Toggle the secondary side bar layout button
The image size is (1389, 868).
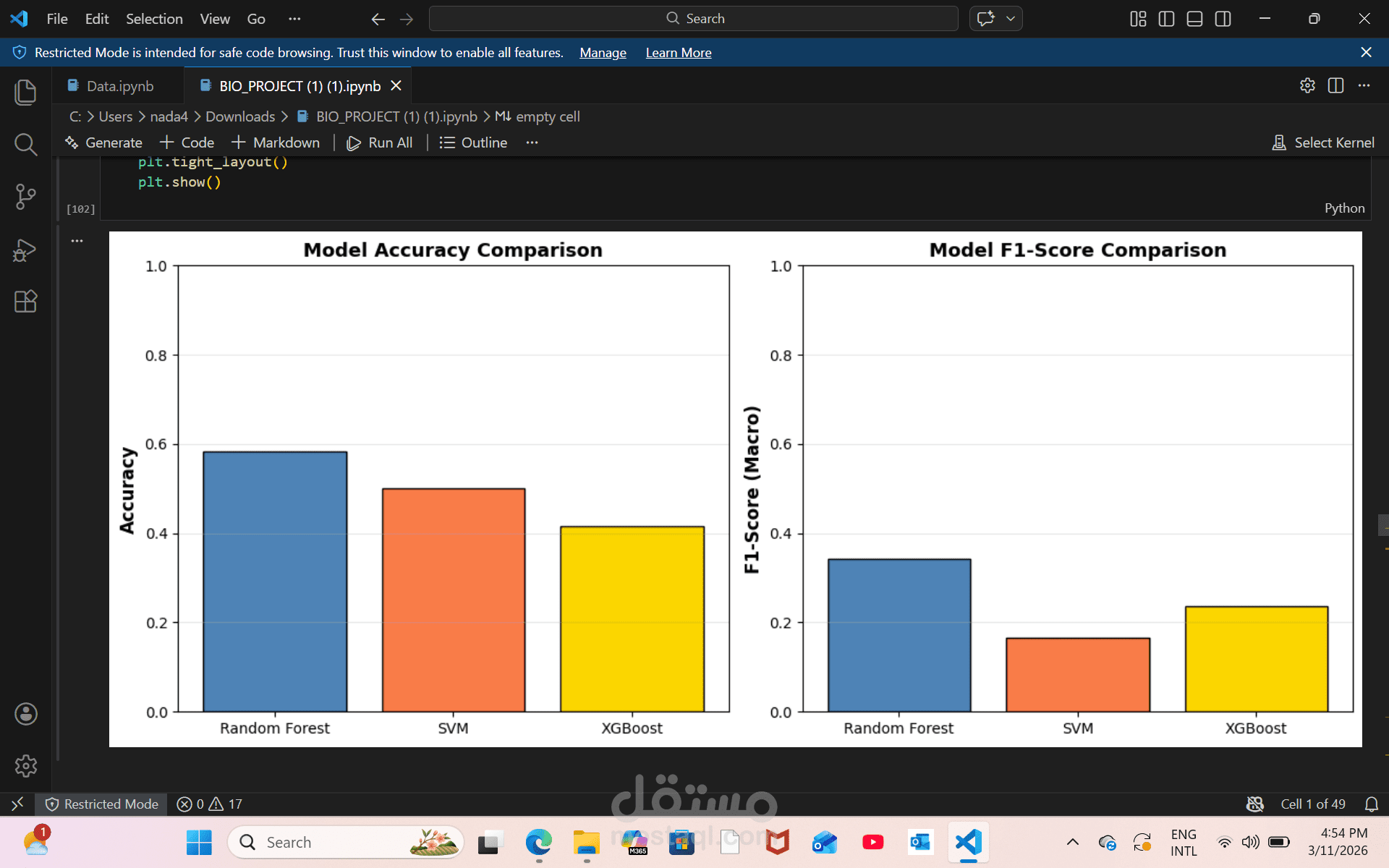(1223, 19)
